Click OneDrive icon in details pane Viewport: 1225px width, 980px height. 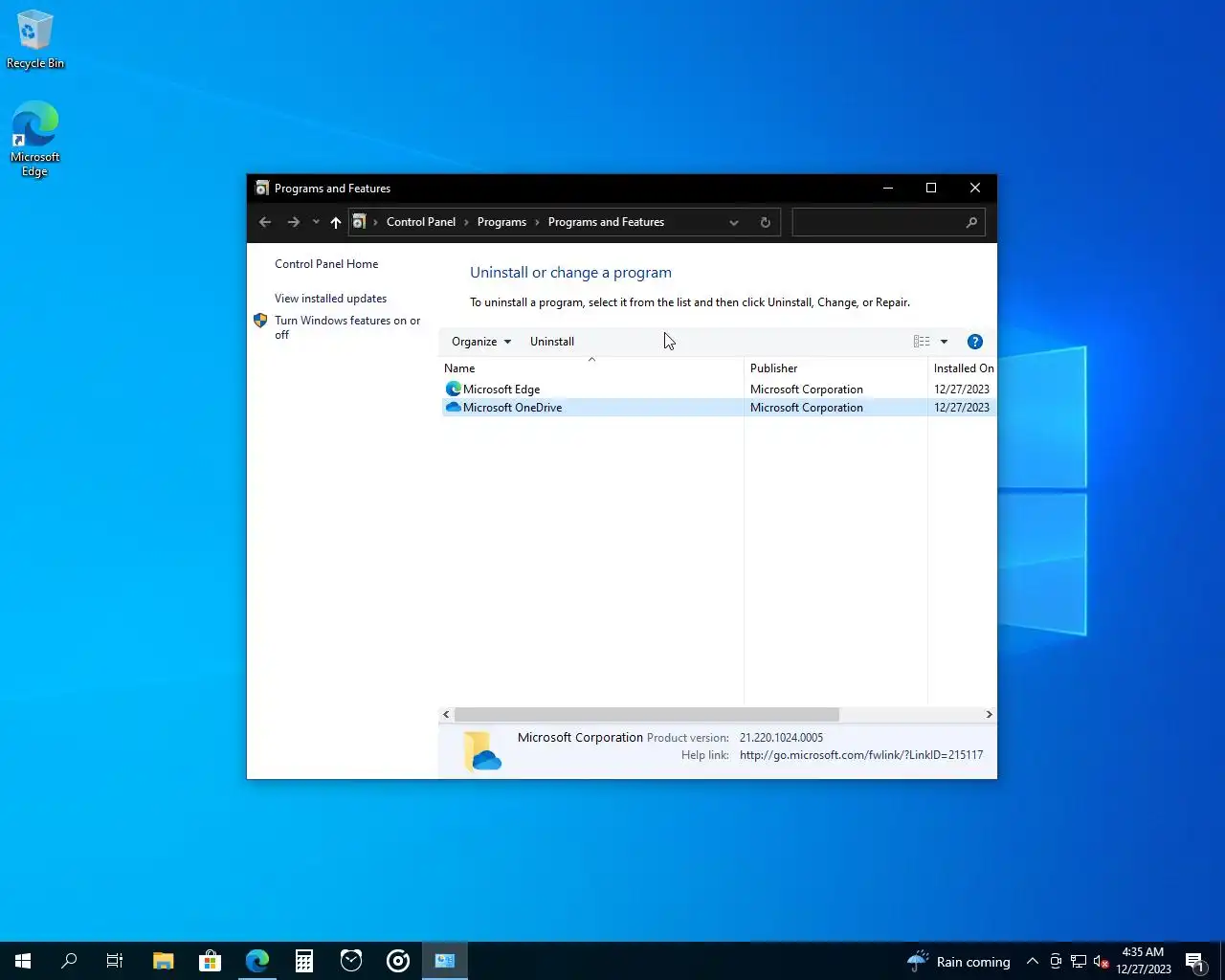coord(481,750)
